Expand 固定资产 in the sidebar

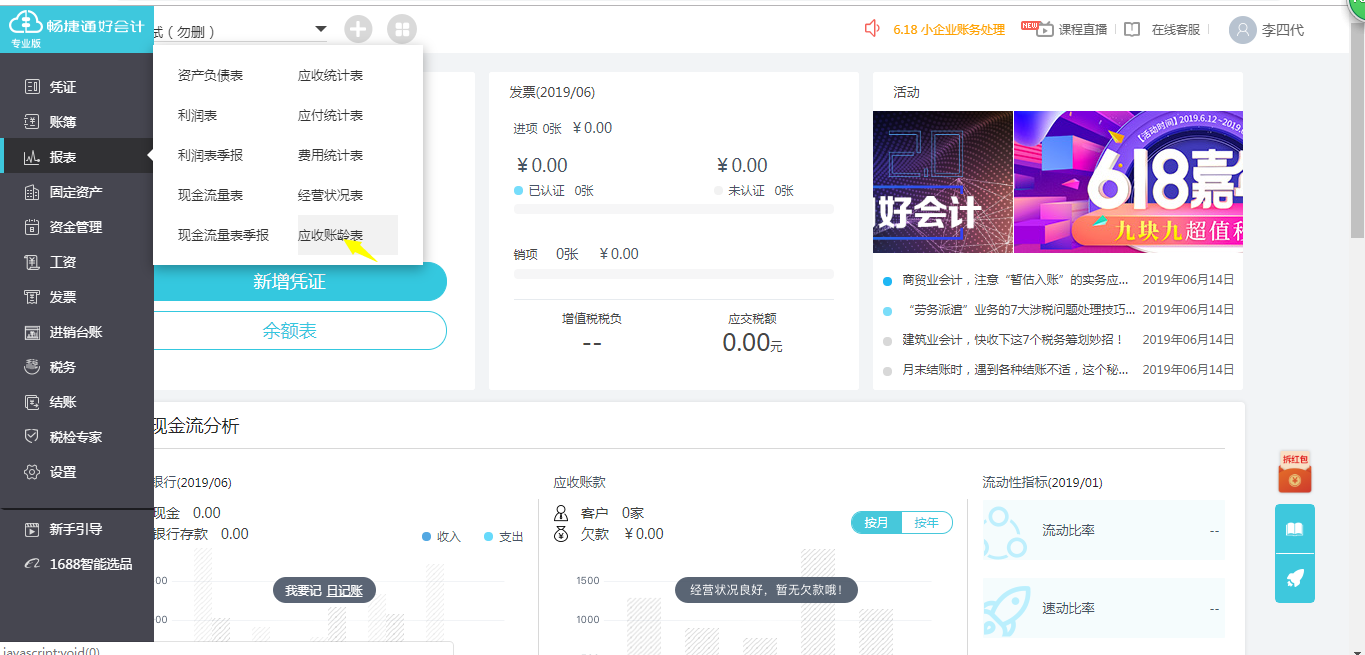[76, 192]
